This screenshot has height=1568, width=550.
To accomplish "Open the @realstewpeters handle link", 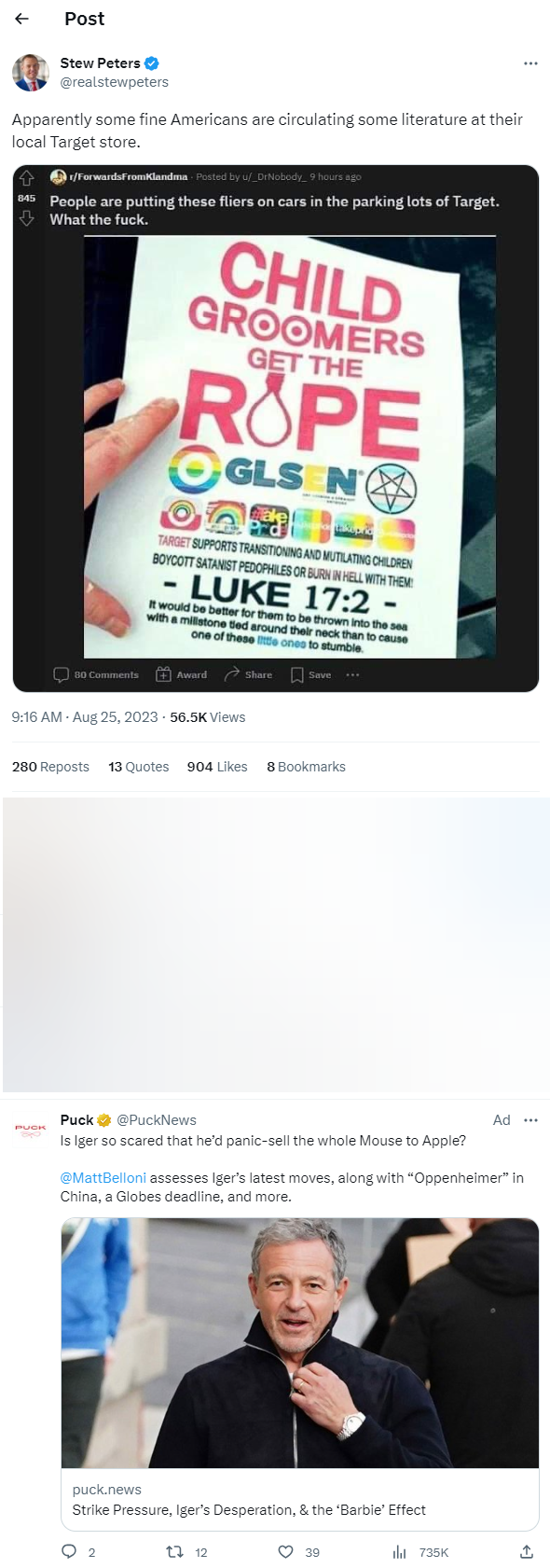I will pos(115,82).
